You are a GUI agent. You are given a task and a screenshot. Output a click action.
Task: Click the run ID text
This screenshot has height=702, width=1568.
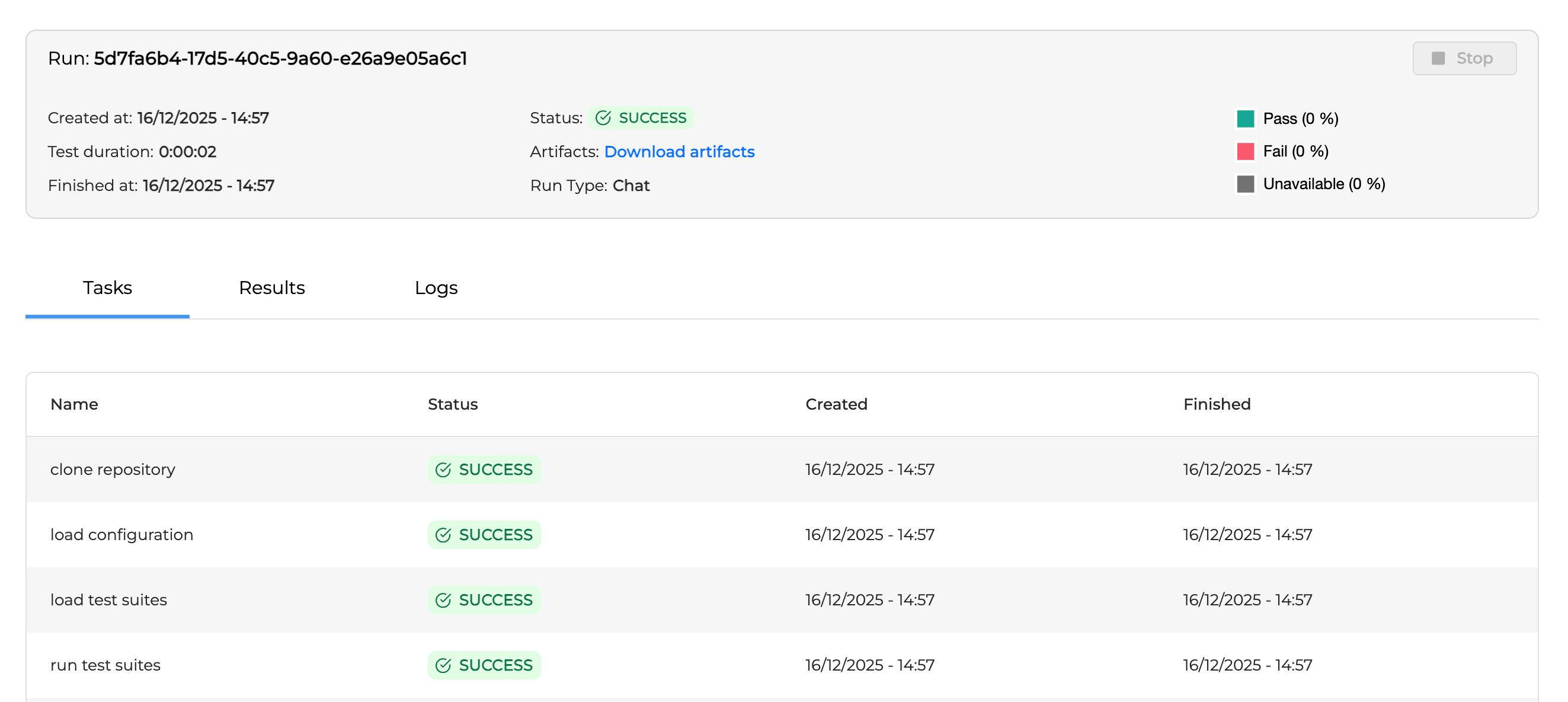click(x=280, y=59)
